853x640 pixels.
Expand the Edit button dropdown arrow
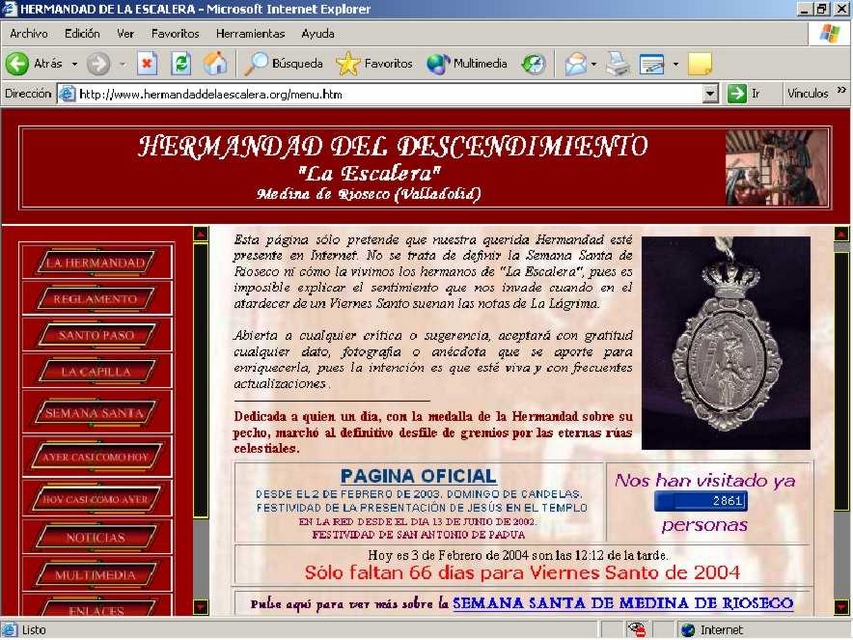(x=676, y=64)
